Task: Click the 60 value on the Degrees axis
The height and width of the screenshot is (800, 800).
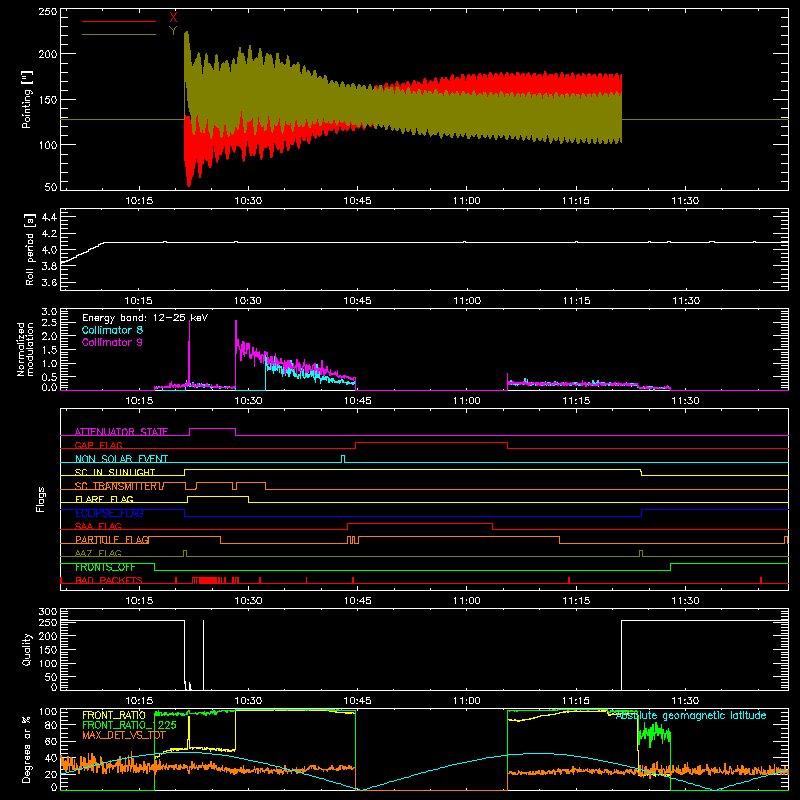Action: coord(51,741)
